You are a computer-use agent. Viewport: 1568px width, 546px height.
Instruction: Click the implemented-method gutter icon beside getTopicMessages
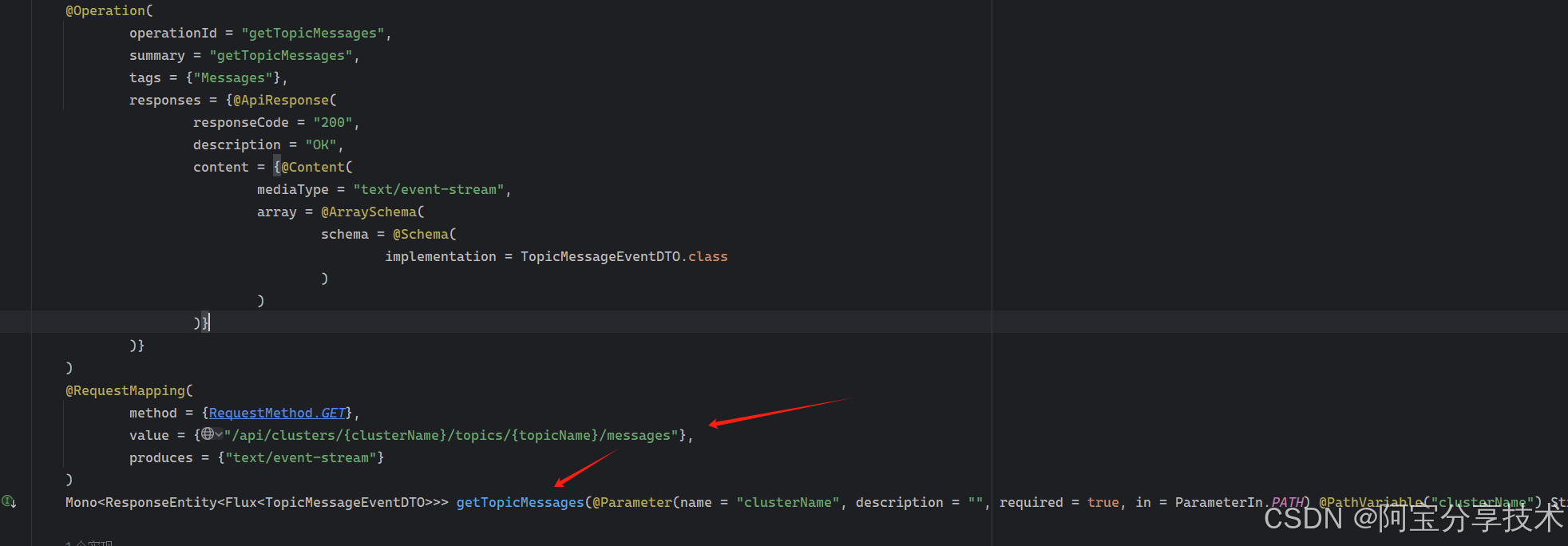tap(9, 501)
